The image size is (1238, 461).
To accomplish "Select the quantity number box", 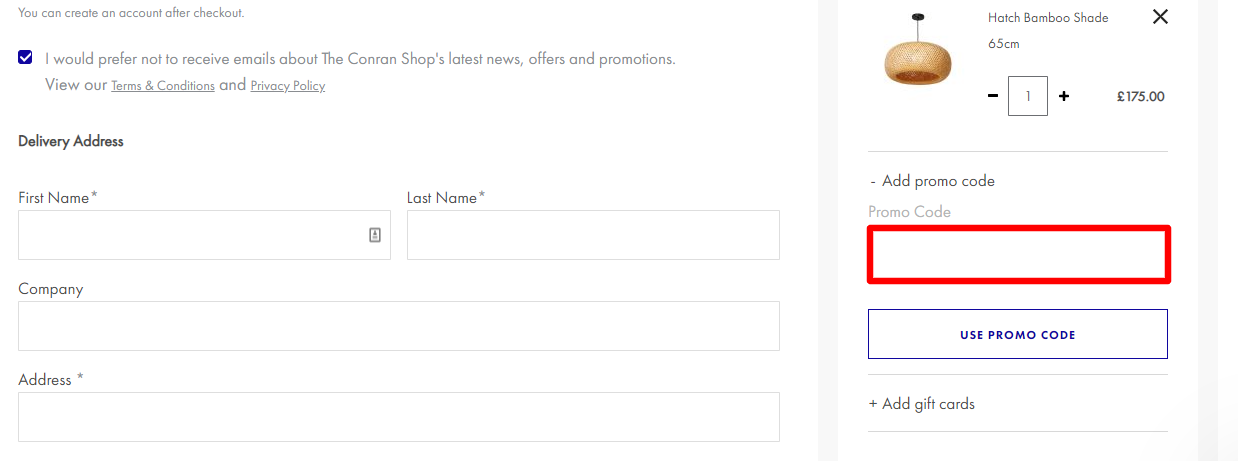I will 1028,97.
